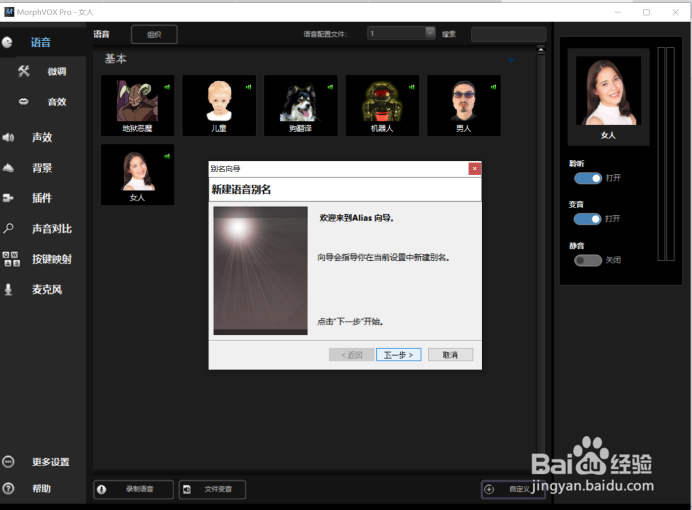Click the 组织 organize button
Screen dimensions: 692x510
[154, 34]
